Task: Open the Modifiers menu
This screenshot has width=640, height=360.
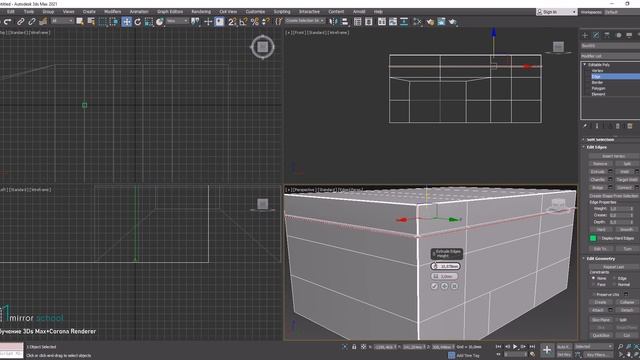Action: point(112,12)
